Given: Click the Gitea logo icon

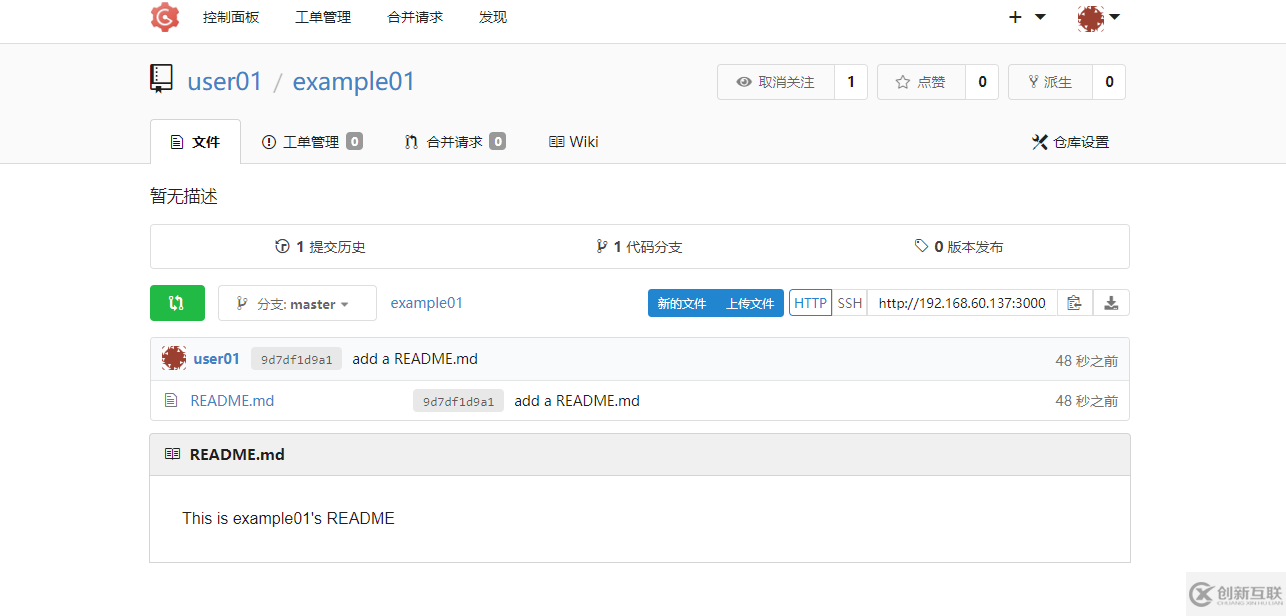Looking at the screenshot, I should pos(164,17).
